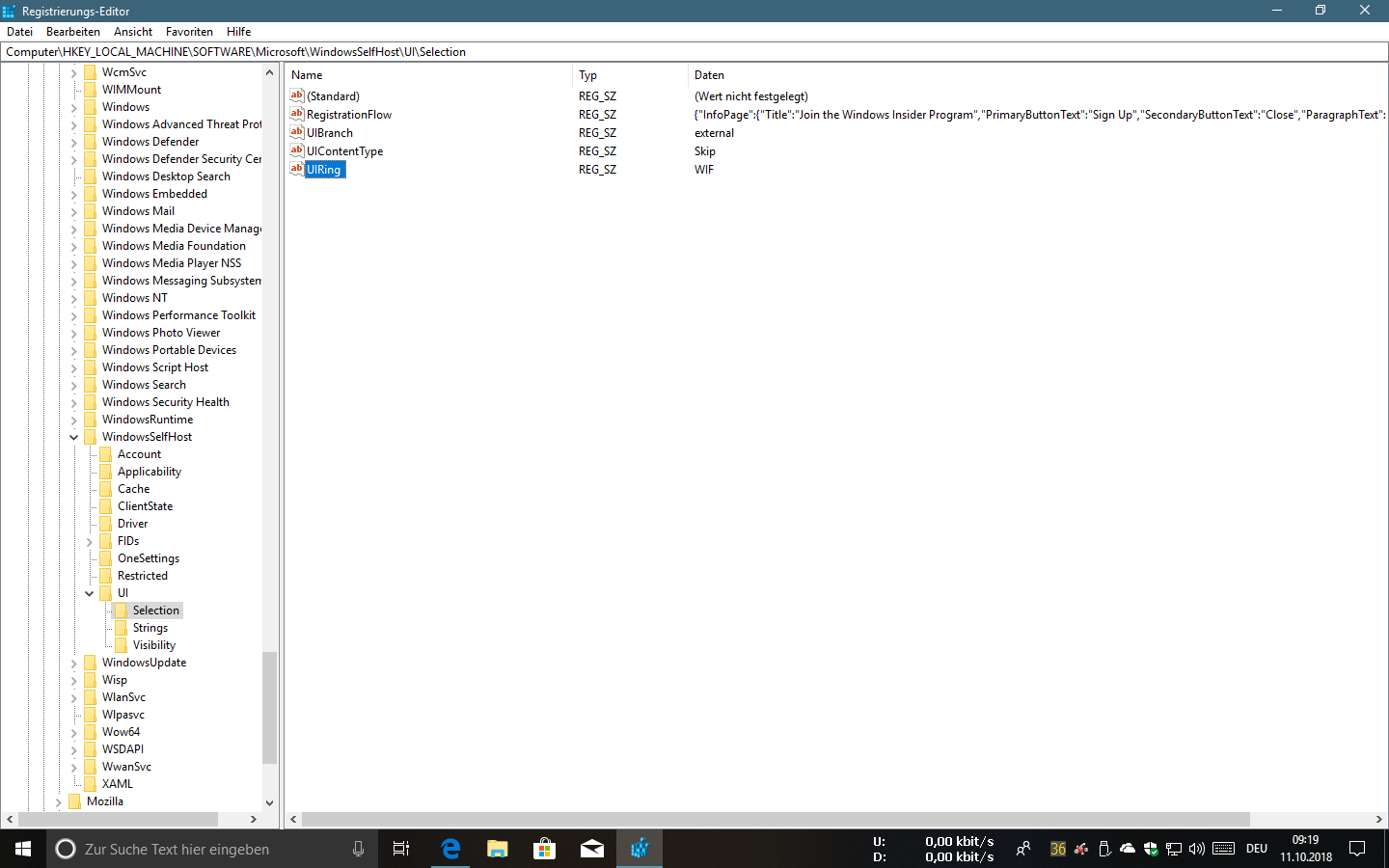Viewport: 1389px width, 868px height.
Task: Collapse the UI tree node
Action: tap(89, 593)
